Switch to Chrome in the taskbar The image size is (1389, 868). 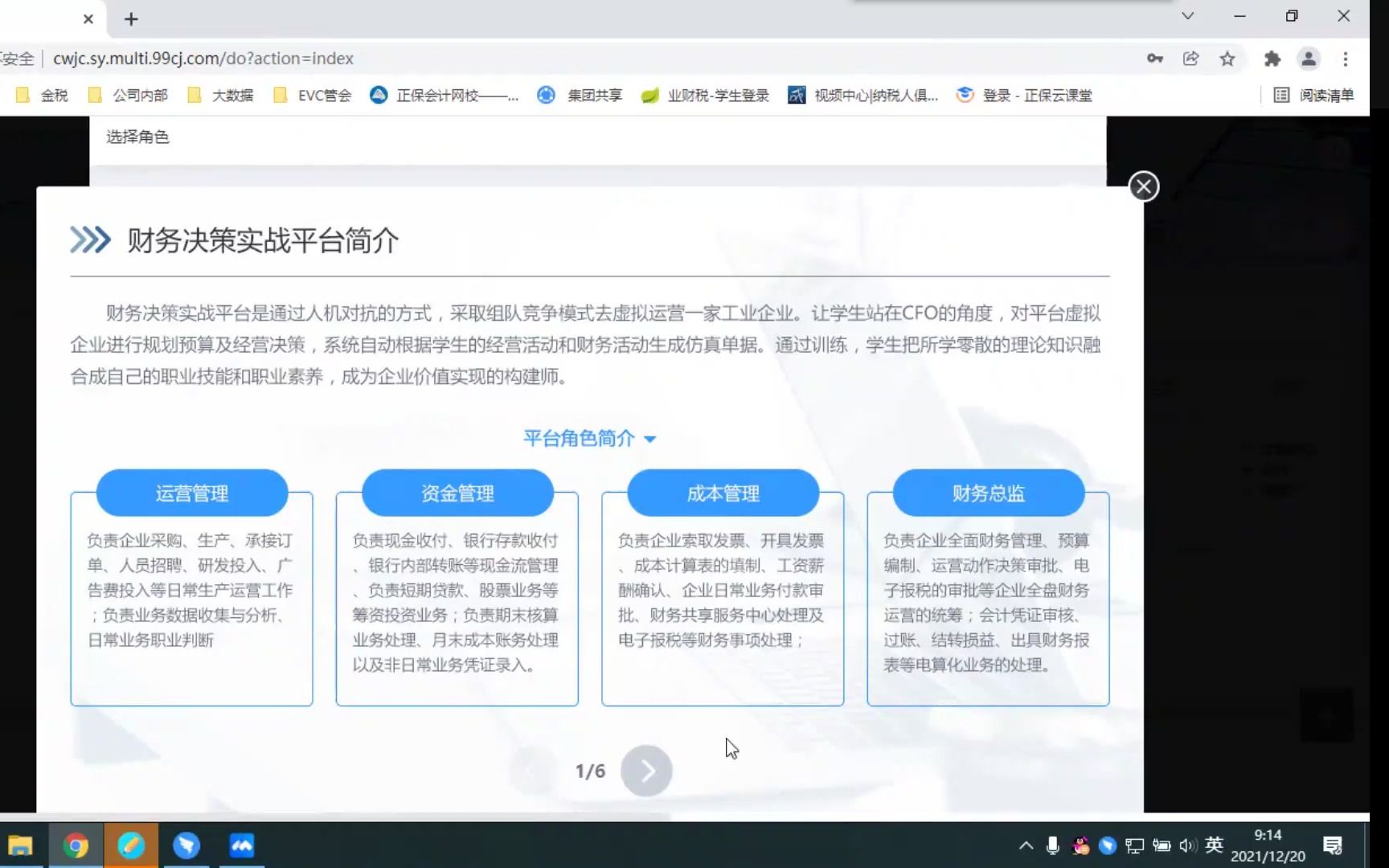[x=76, y=845]
